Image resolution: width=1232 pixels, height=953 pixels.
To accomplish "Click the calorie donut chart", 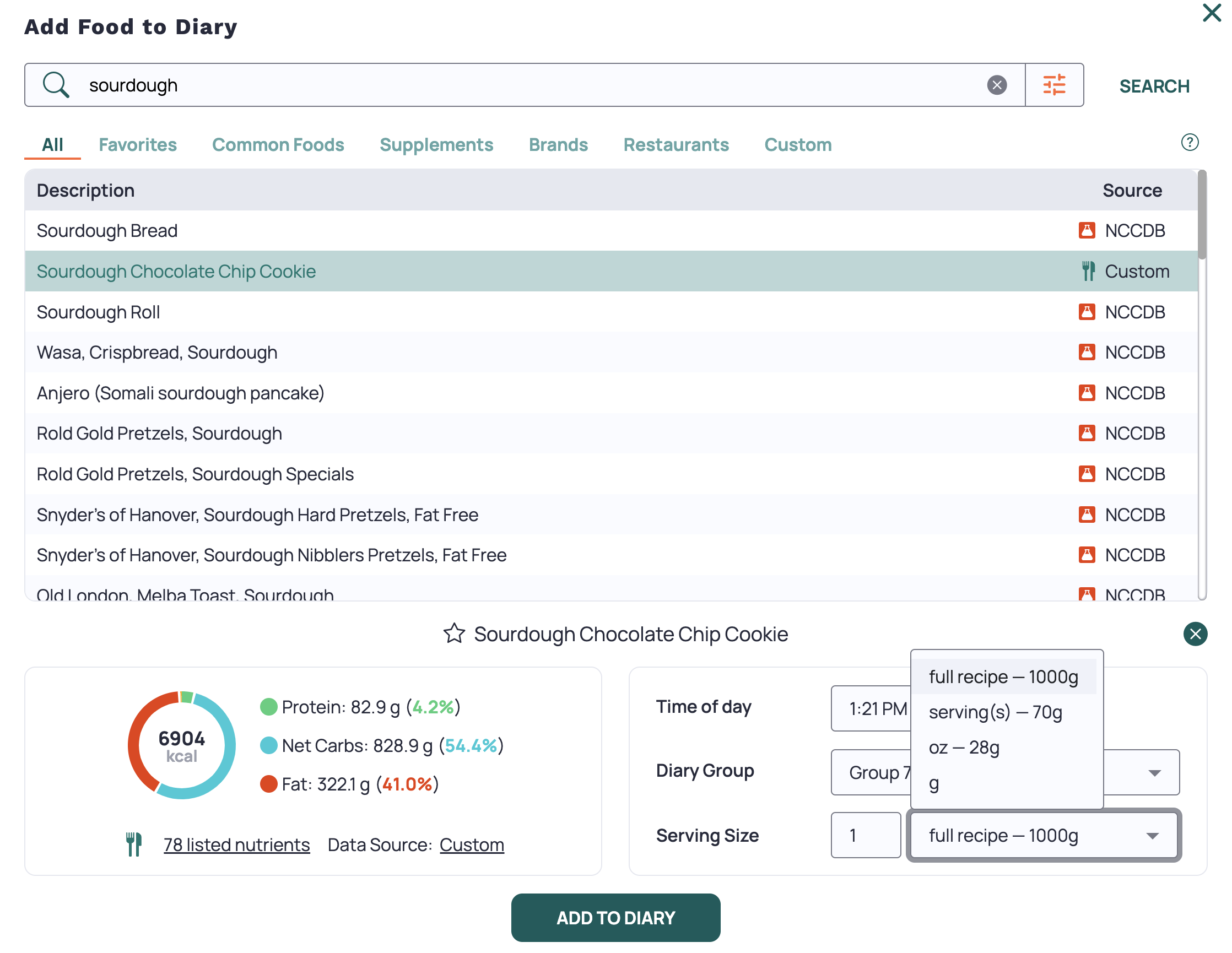I will click(x=182, y=745).
